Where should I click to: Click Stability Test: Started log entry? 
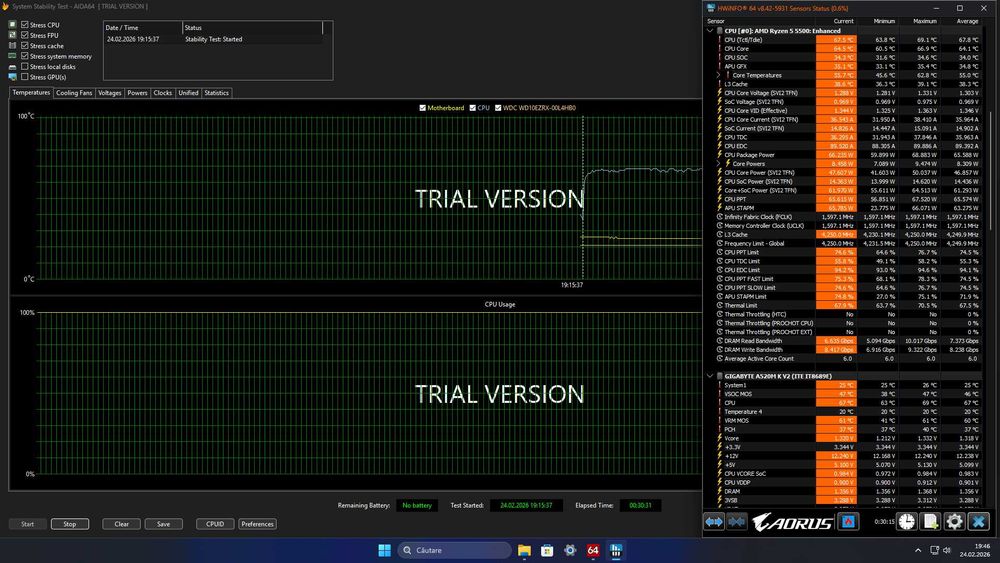point(214,39)
